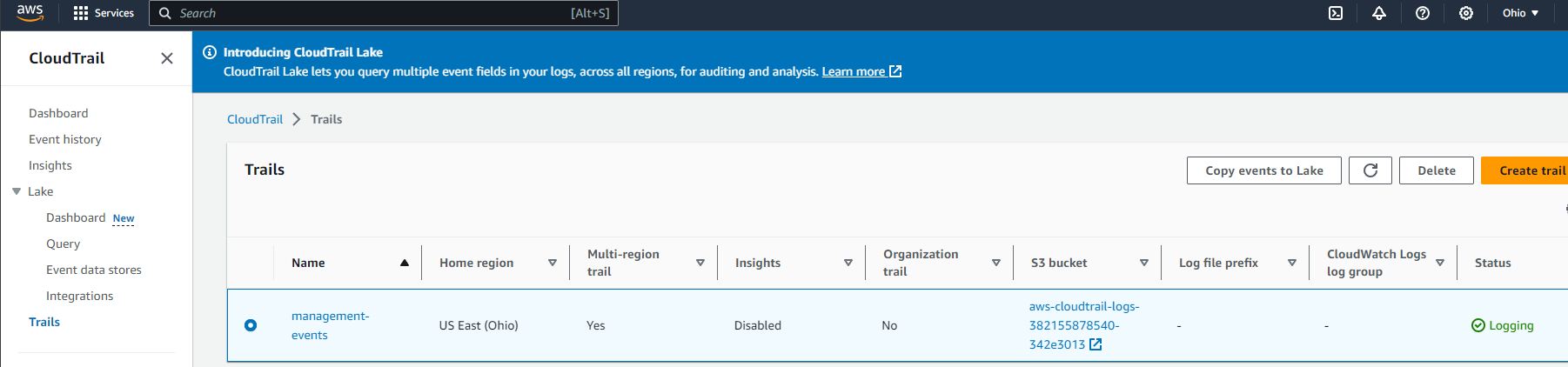This screenshot has height=367, width=1568.
Task: Open the notifications bell icon
Action: point(1379,13)
